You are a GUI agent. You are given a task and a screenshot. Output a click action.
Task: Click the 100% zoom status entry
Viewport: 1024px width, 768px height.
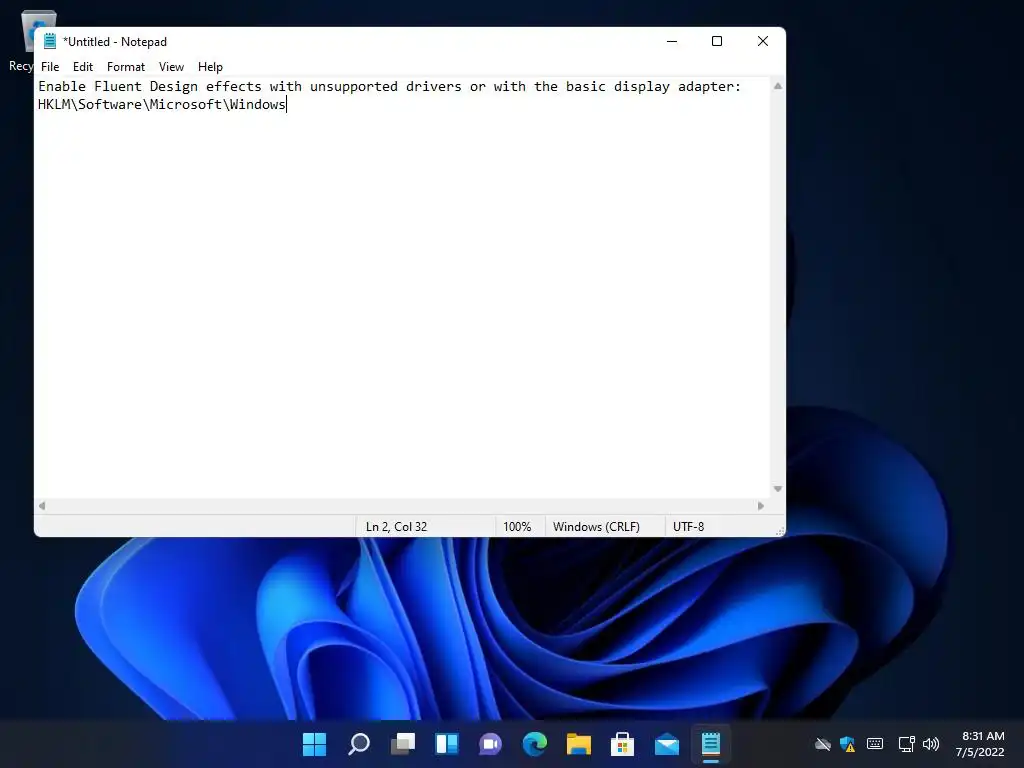click(517, 526)
